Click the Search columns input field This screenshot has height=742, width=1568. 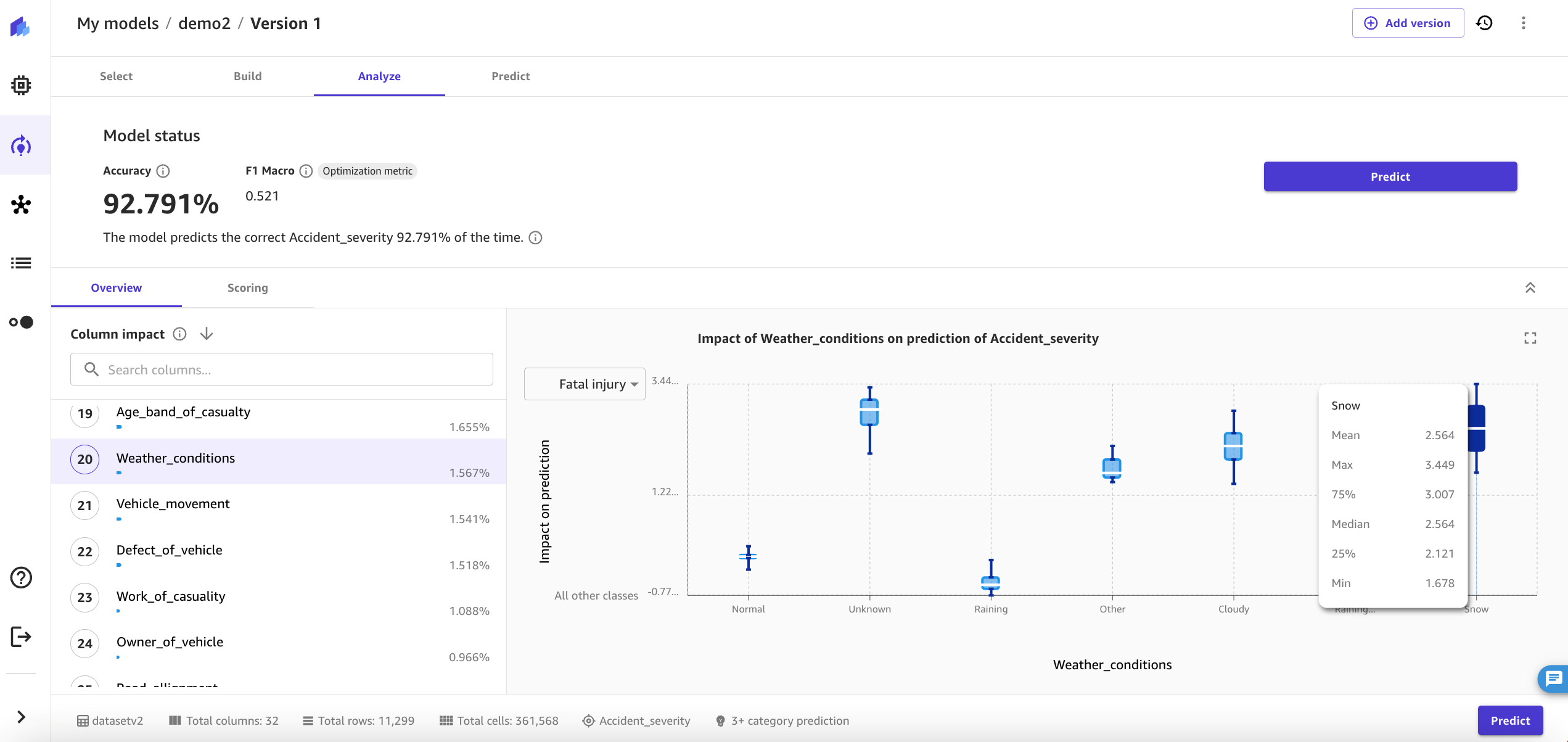point(282,369)
